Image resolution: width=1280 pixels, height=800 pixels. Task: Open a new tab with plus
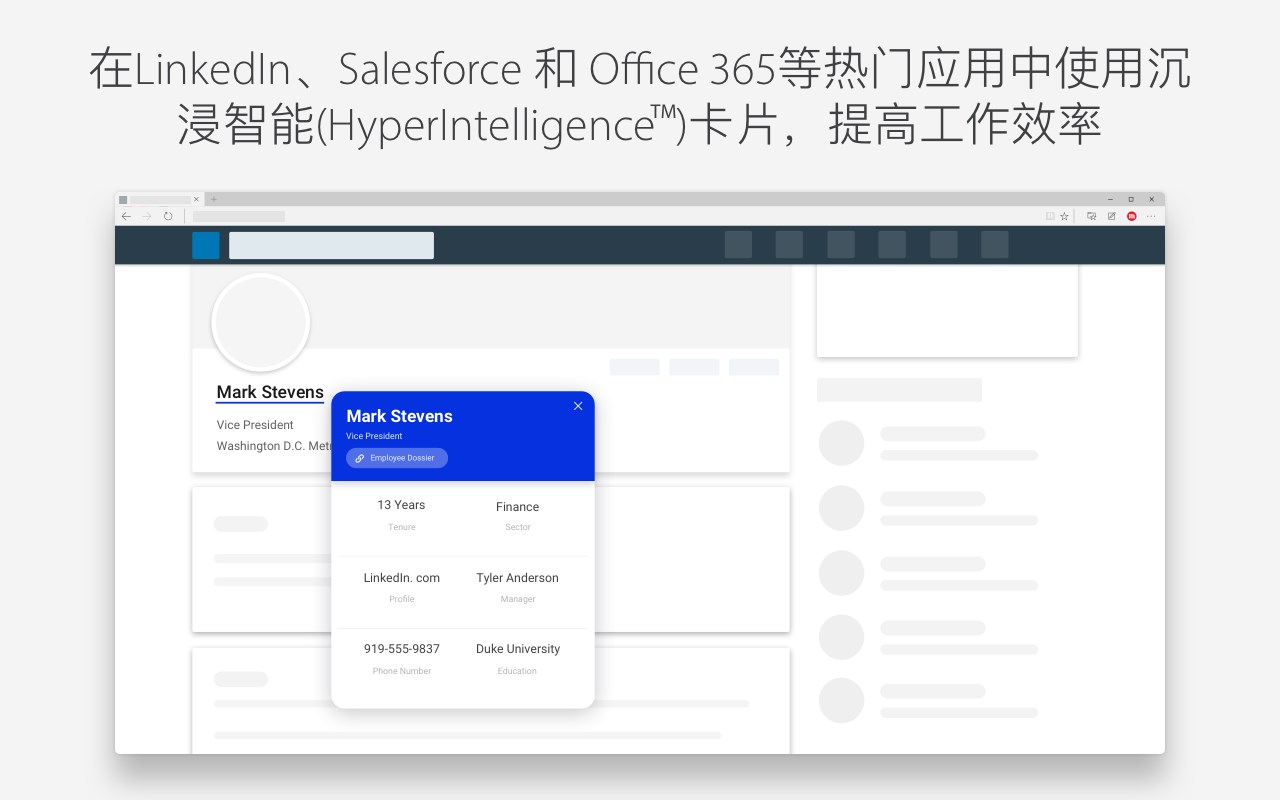(x=213, y=199)
